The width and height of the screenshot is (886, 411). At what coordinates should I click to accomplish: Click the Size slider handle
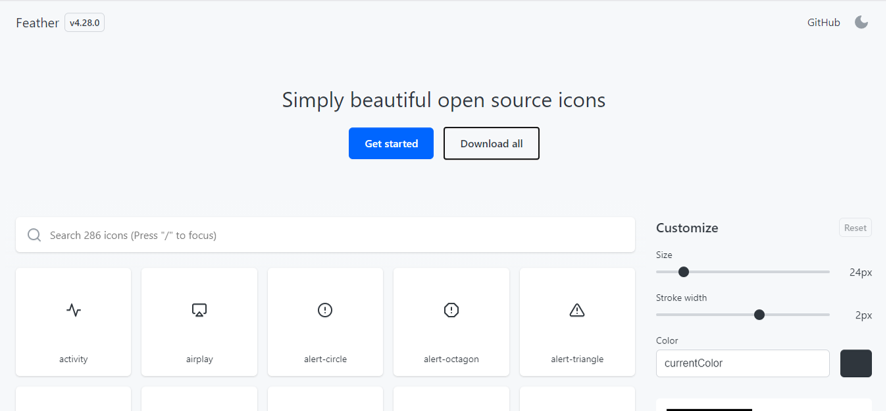(684, 272)
